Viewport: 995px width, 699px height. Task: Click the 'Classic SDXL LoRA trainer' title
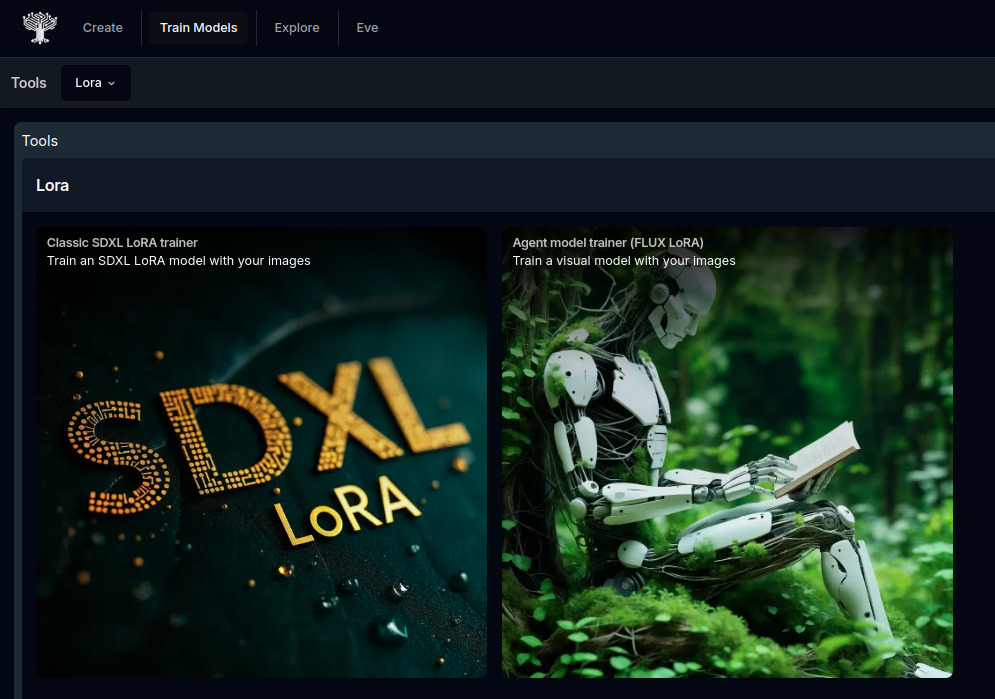pyautogui.click(x=122, y=243)
